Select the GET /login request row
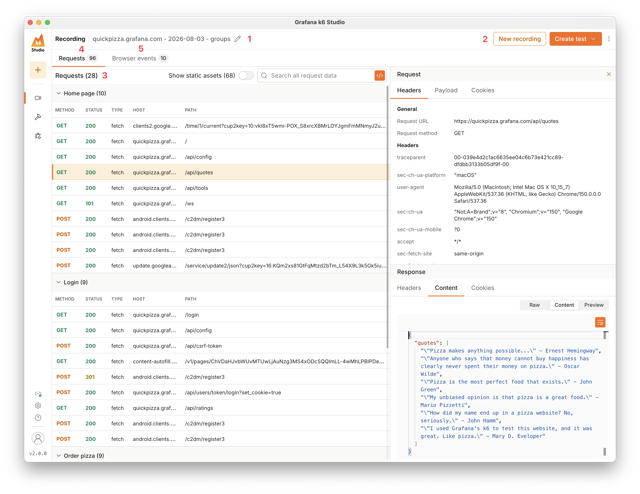The width and height of the screenshot is (640, 494). tap(220, 315)
